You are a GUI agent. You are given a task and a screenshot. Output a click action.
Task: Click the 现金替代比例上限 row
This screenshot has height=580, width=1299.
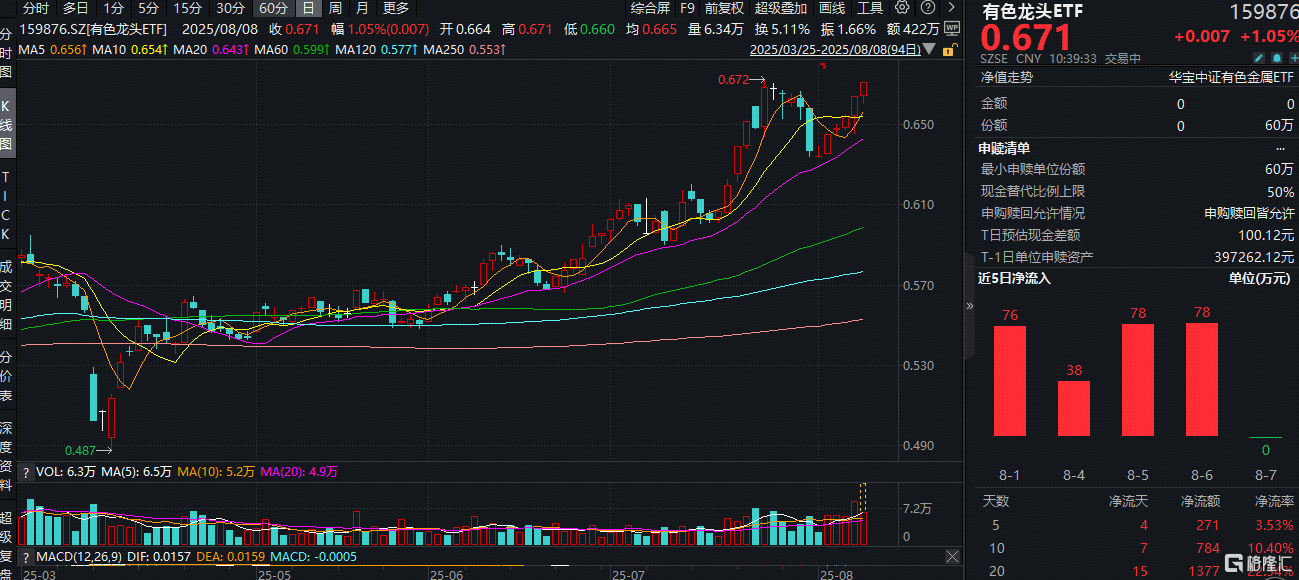(x=1138, y=191)
